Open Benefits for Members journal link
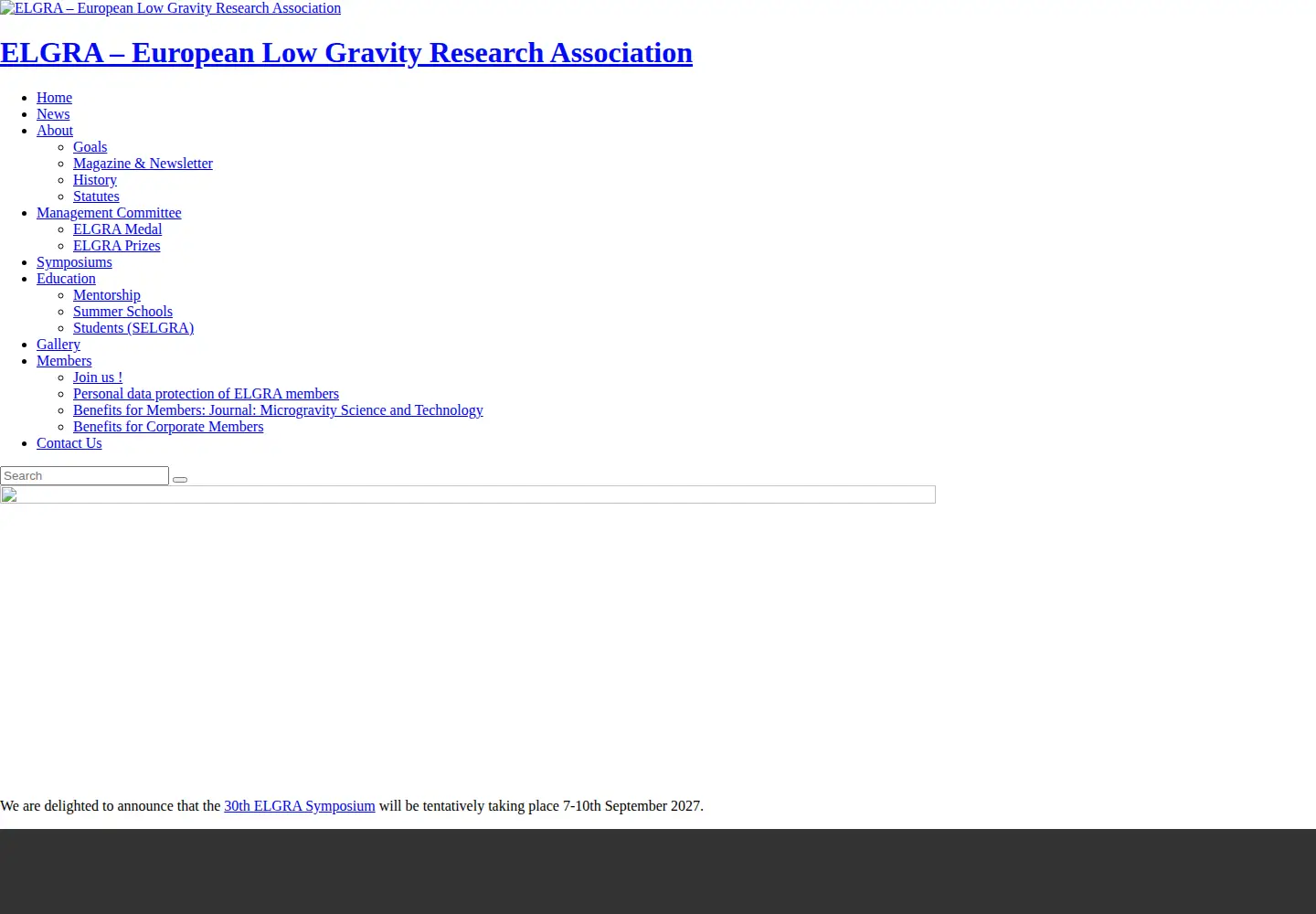The width and height of the screenshot is (1316, 914). (x=278, y=410)
